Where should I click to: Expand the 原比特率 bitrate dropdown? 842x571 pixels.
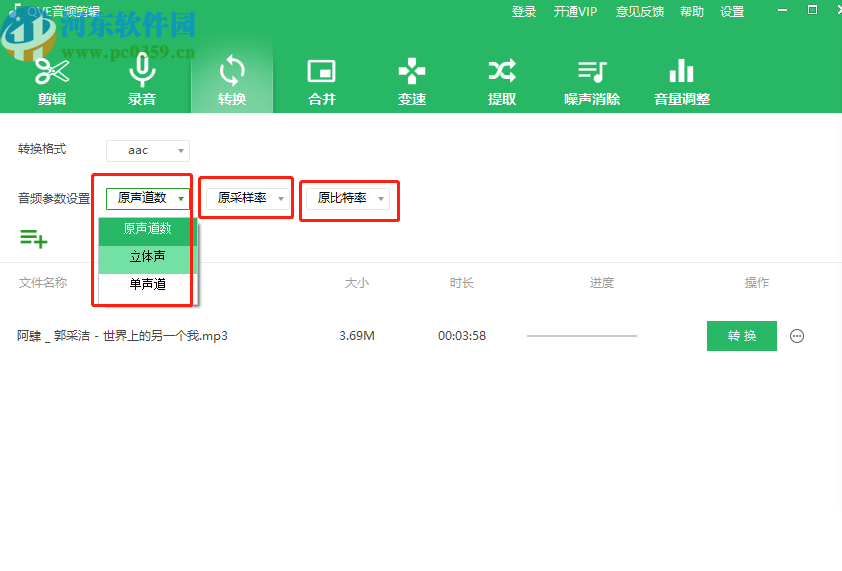347,199
